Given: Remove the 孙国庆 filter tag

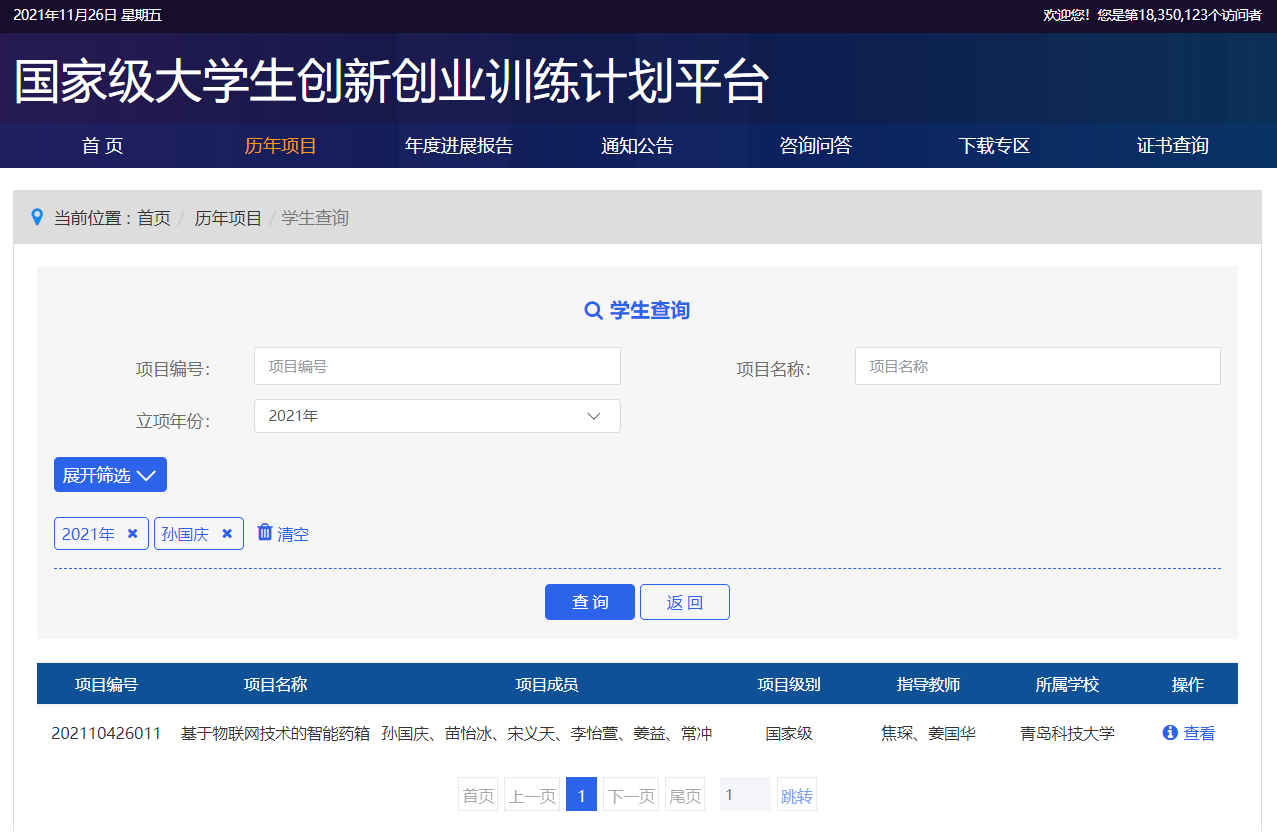Looking at the screenshot, I should pos(227,534).
